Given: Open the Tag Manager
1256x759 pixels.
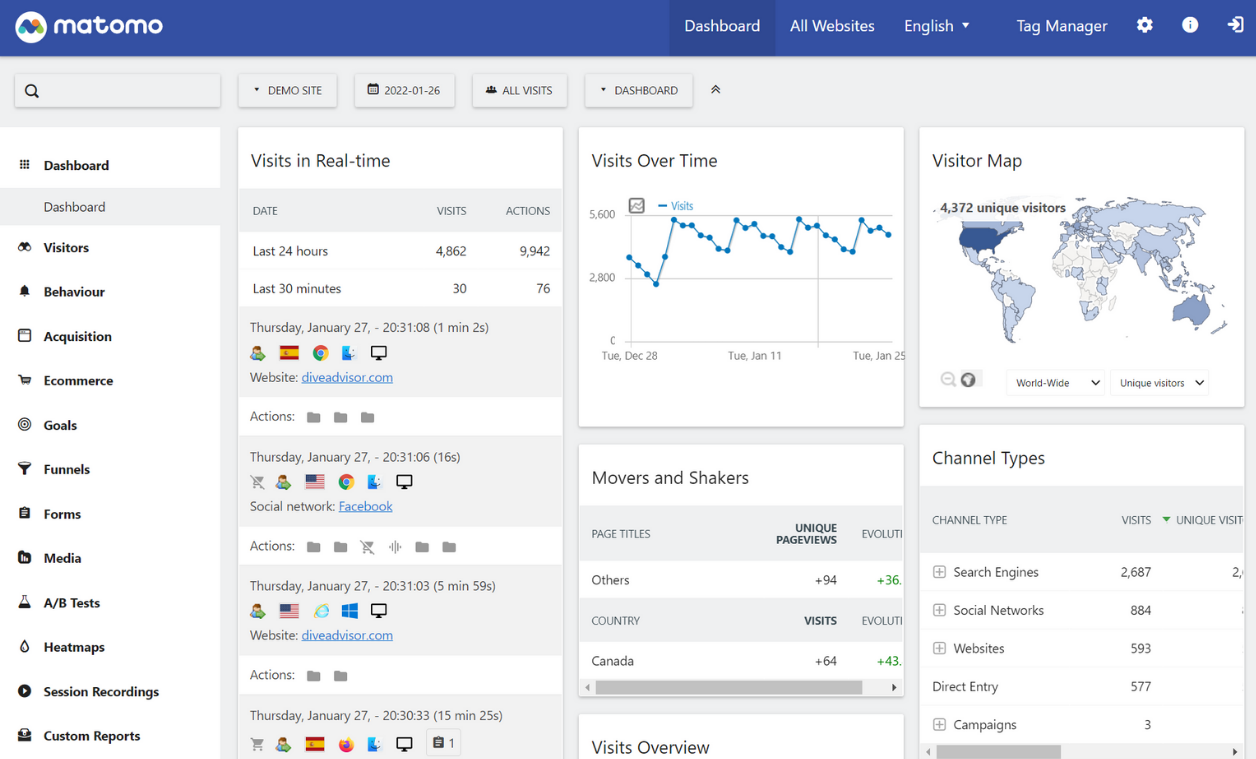Looking at the screenshot, I should [x=1061, y=25].
